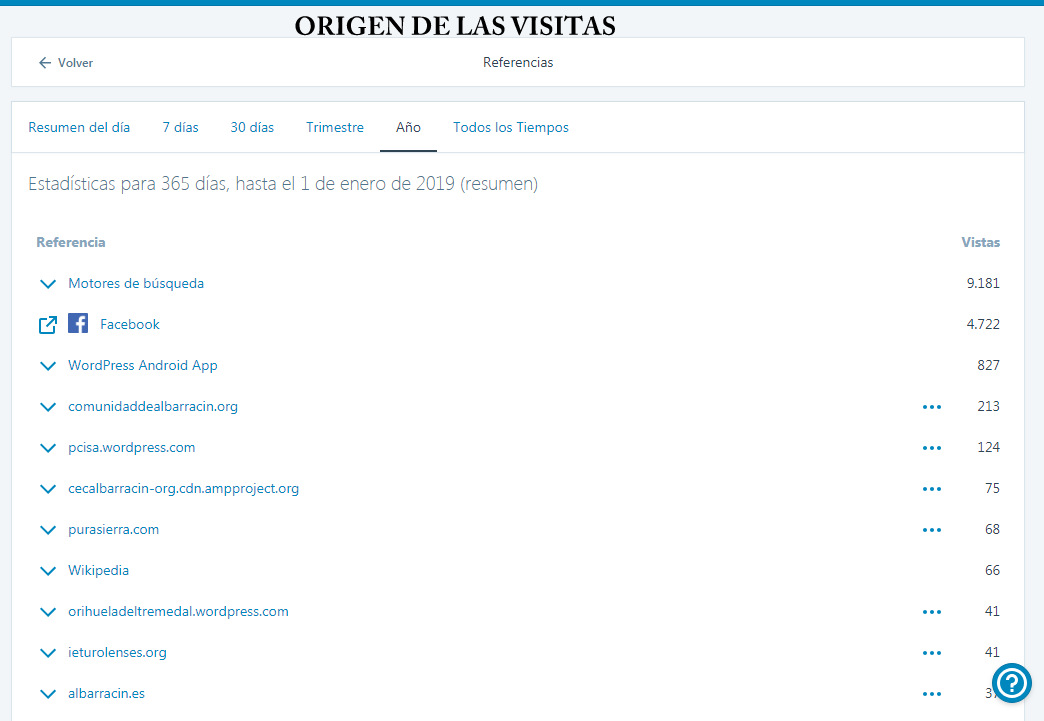Open the Facebook external link icon
1044x721 pixels.
click(x=48, y=325)
